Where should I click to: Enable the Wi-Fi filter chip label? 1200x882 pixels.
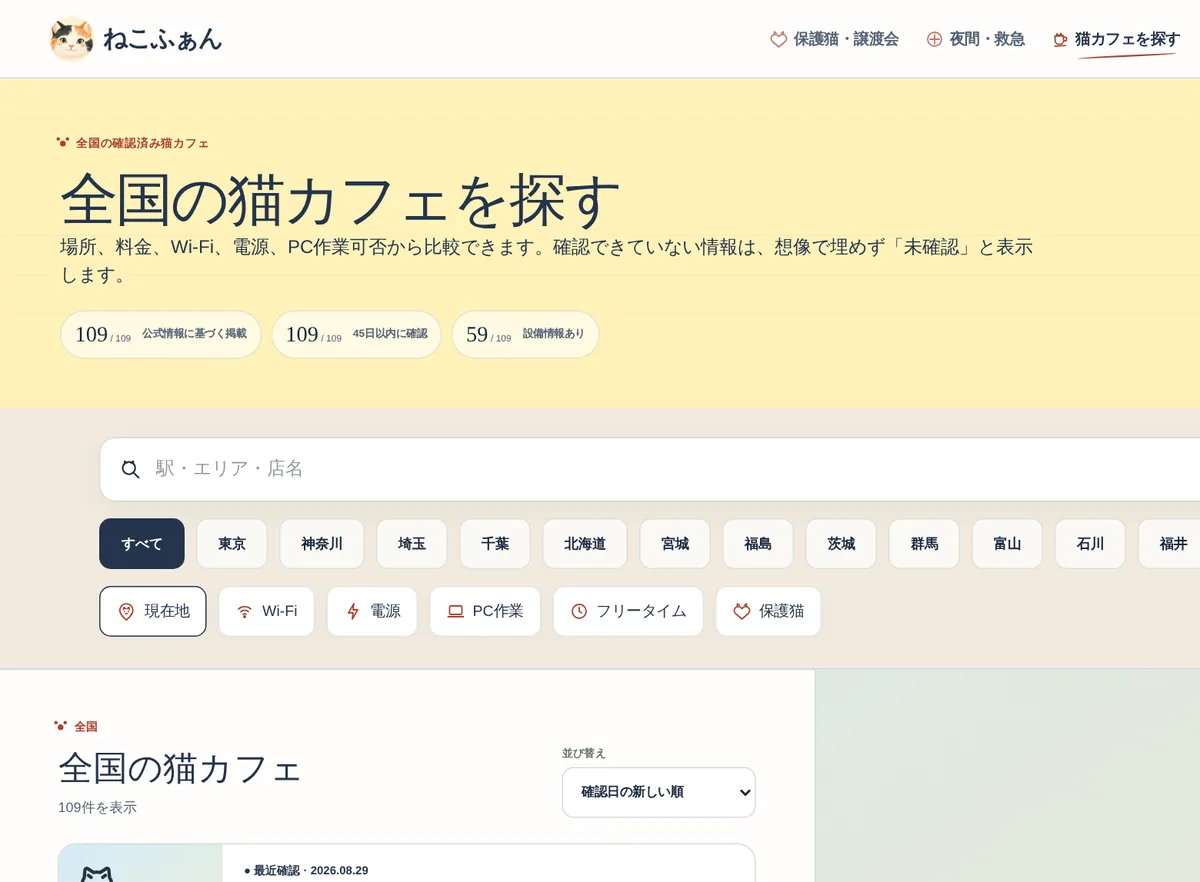(x=280, y=611)
